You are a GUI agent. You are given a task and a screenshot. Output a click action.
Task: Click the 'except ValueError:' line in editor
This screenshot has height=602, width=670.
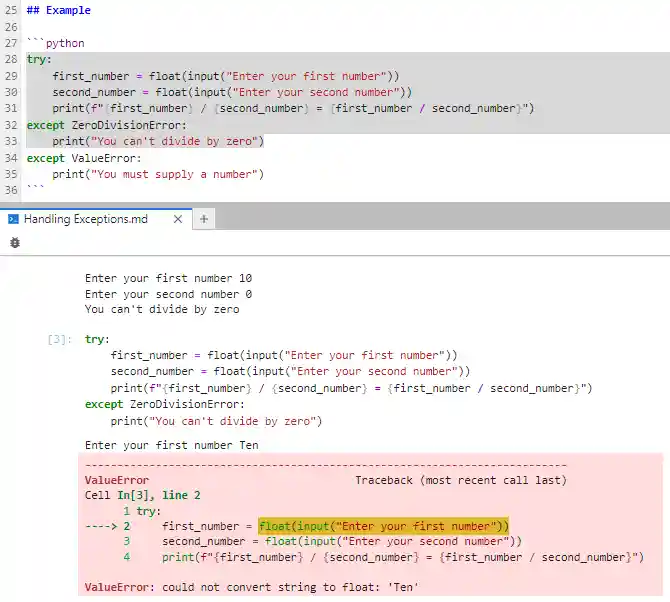[84, 158]
